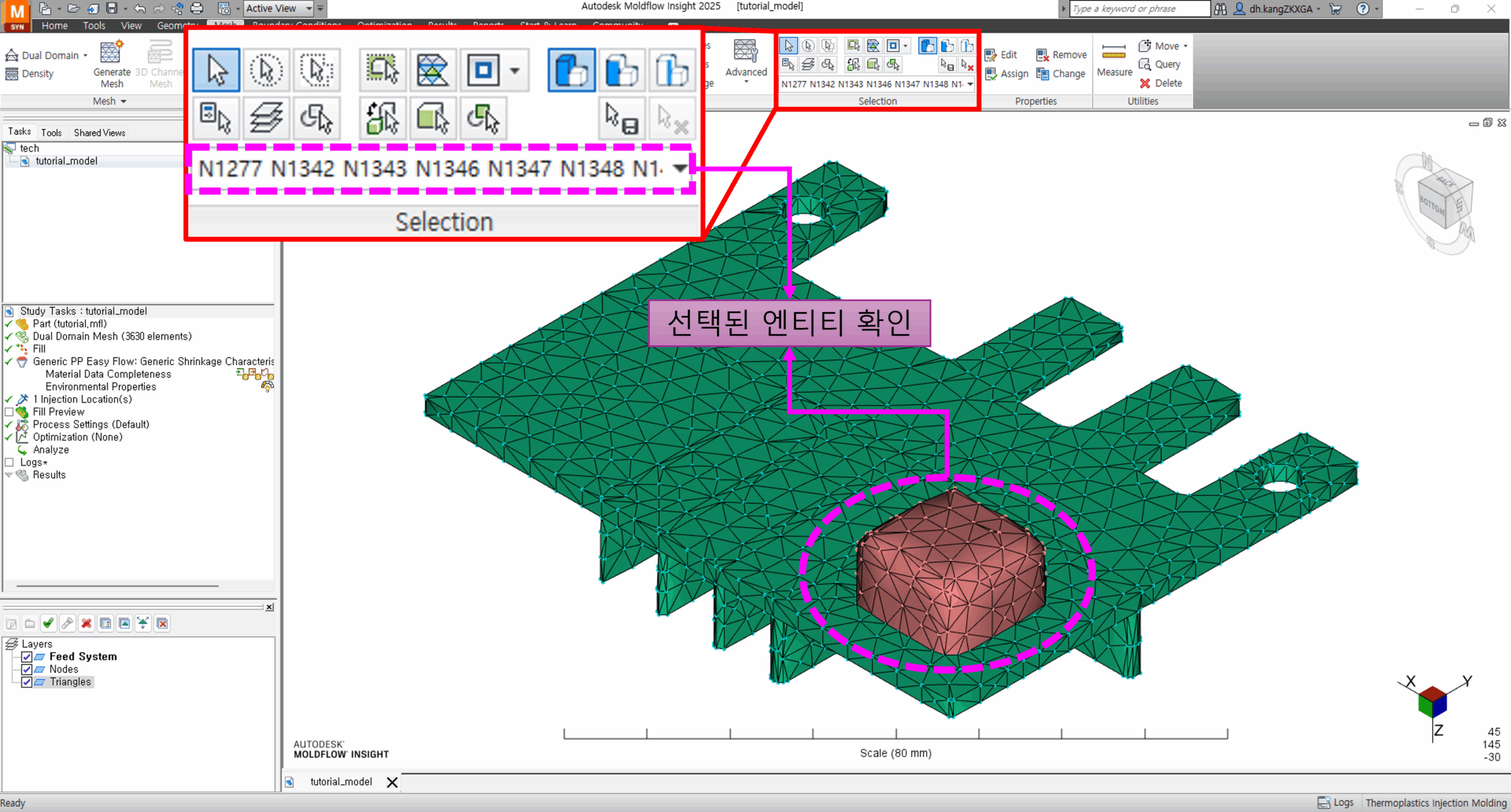
Task: Click the Hide All Other Layers icon with red X
Action: coord(162,623)
